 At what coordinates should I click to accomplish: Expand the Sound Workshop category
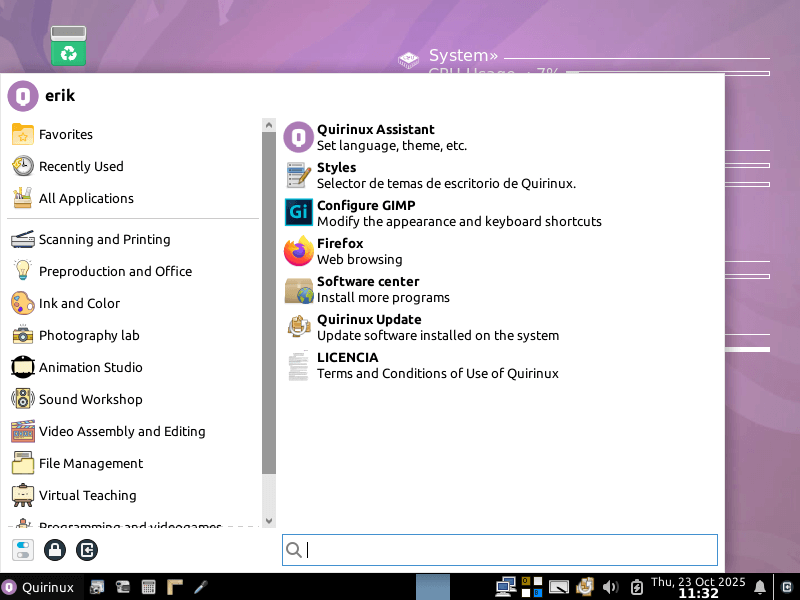click(x=90, y=399)
